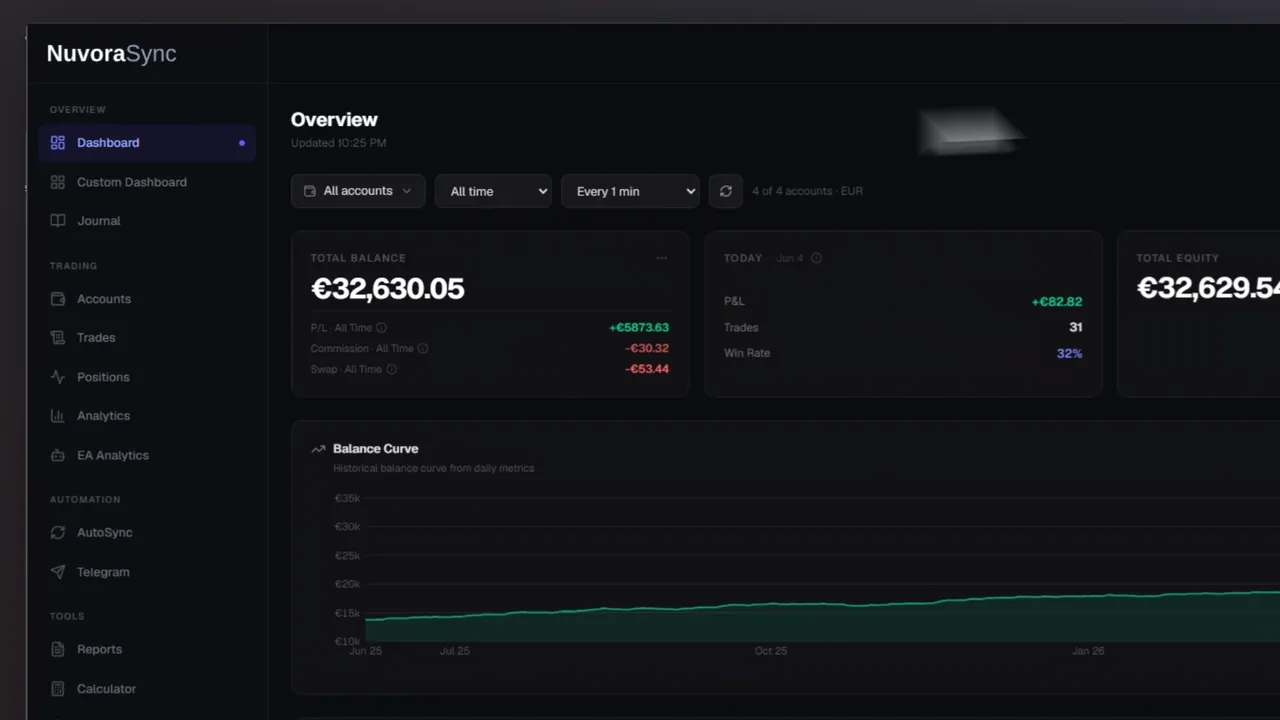Open Total Balance card three-dot menu
This screenshot has width=1280, height=720.
point(661,258)
